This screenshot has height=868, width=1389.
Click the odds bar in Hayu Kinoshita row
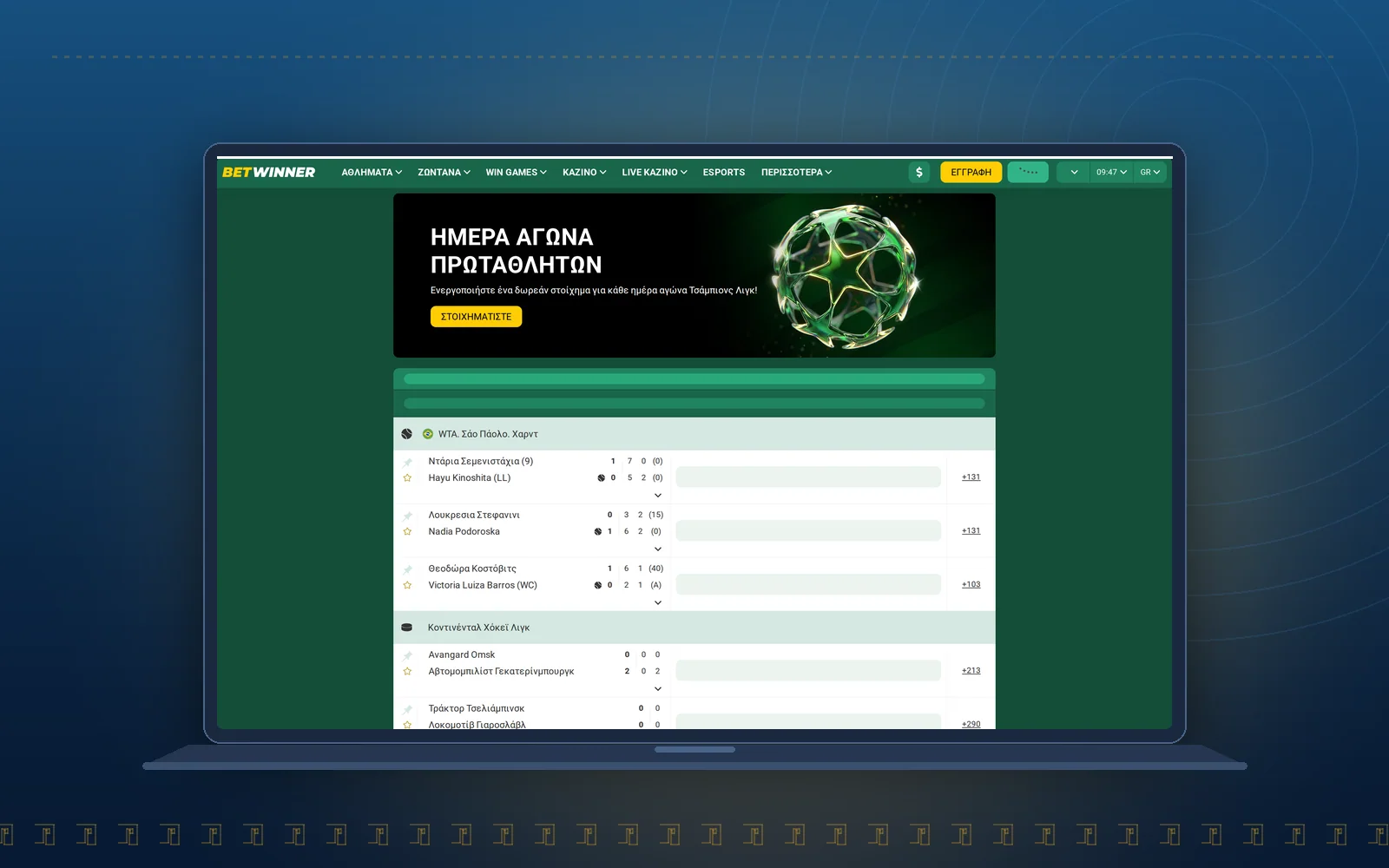tap(808, 477)
